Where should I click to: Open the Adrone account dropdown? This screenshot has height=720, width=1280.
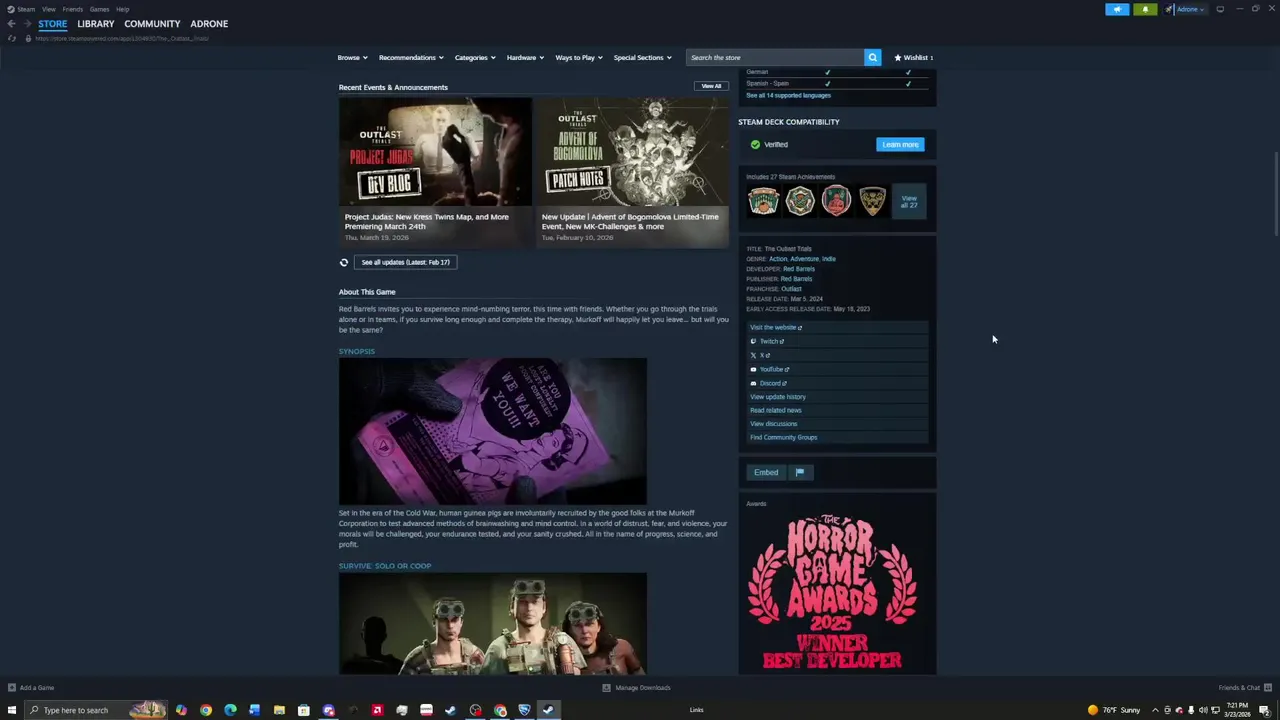click(x=1191, y=9)
